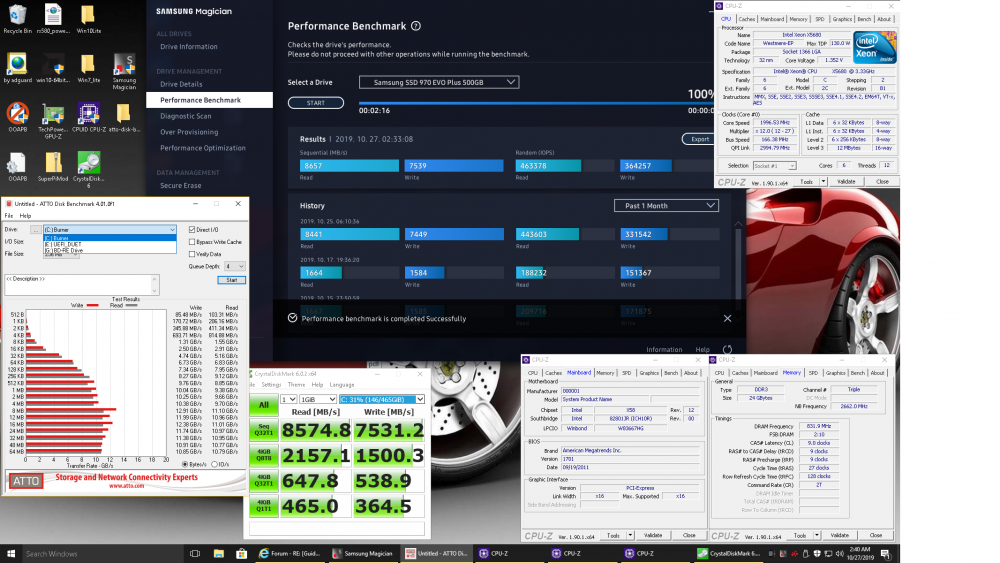Click the drive browse '...' button in ATTO

[35, 230]
